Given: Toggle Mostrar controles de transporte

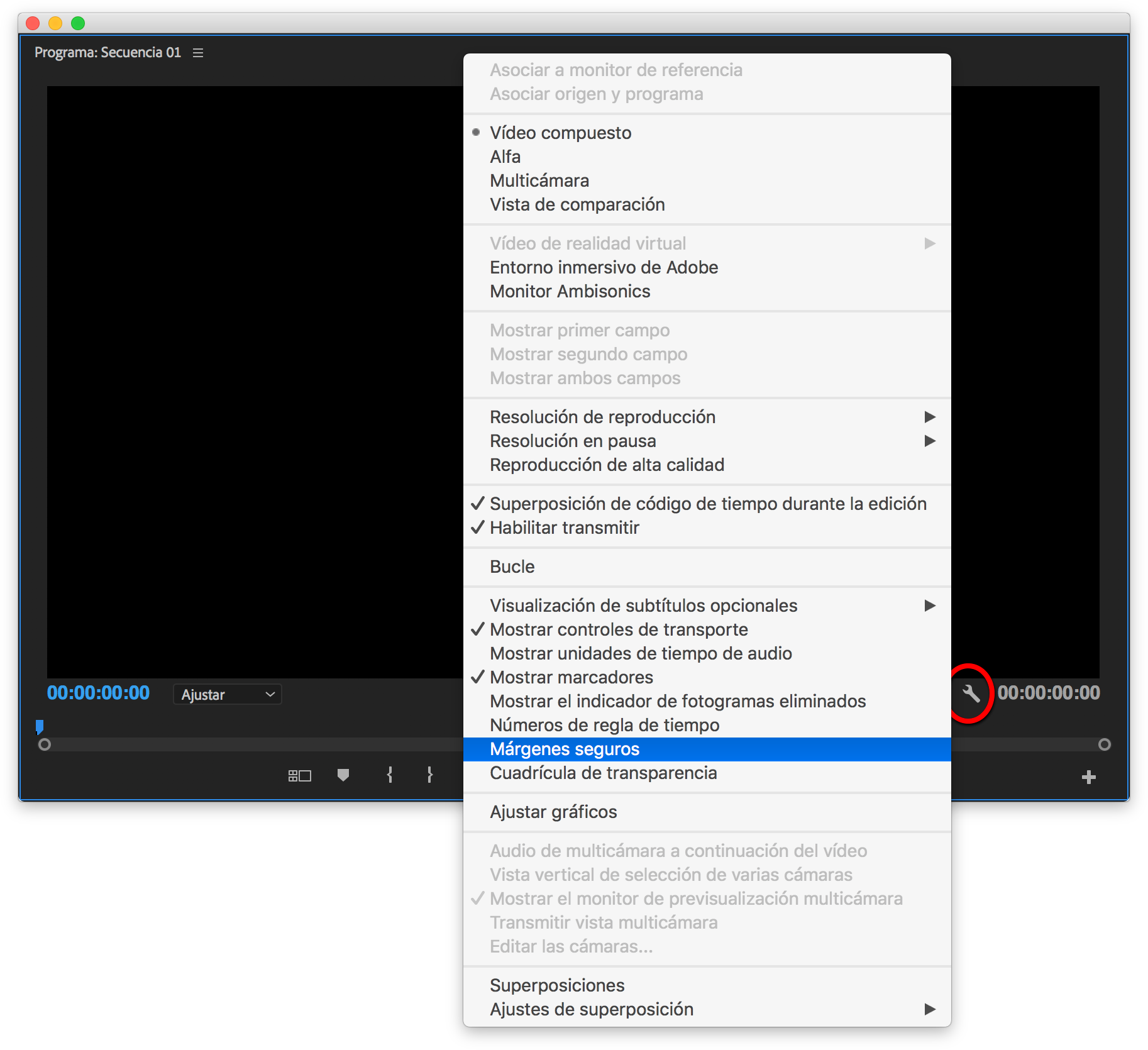Looking at the screenshot, I should coord(619,629).
